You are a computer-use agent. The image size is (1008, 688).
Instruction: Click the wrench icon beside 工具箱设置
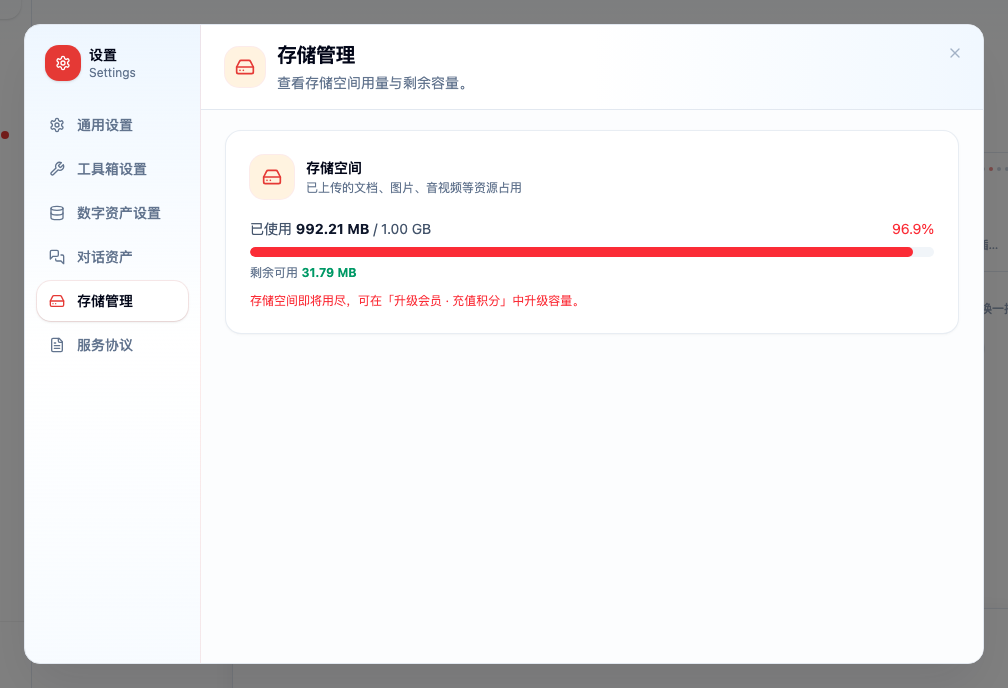pos(57,169)
